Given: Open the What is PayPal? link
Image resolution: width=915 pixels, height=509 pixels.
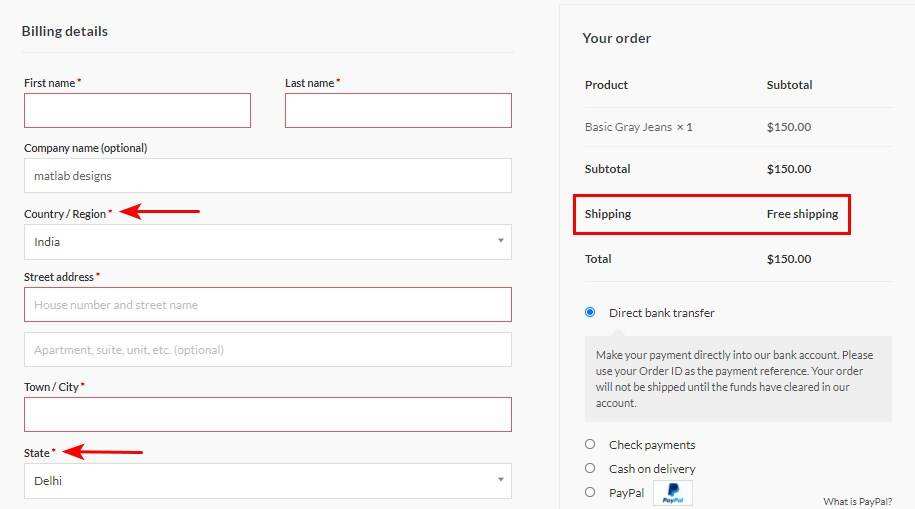Looking at the screenshot, I should click(x=857, y=502).
